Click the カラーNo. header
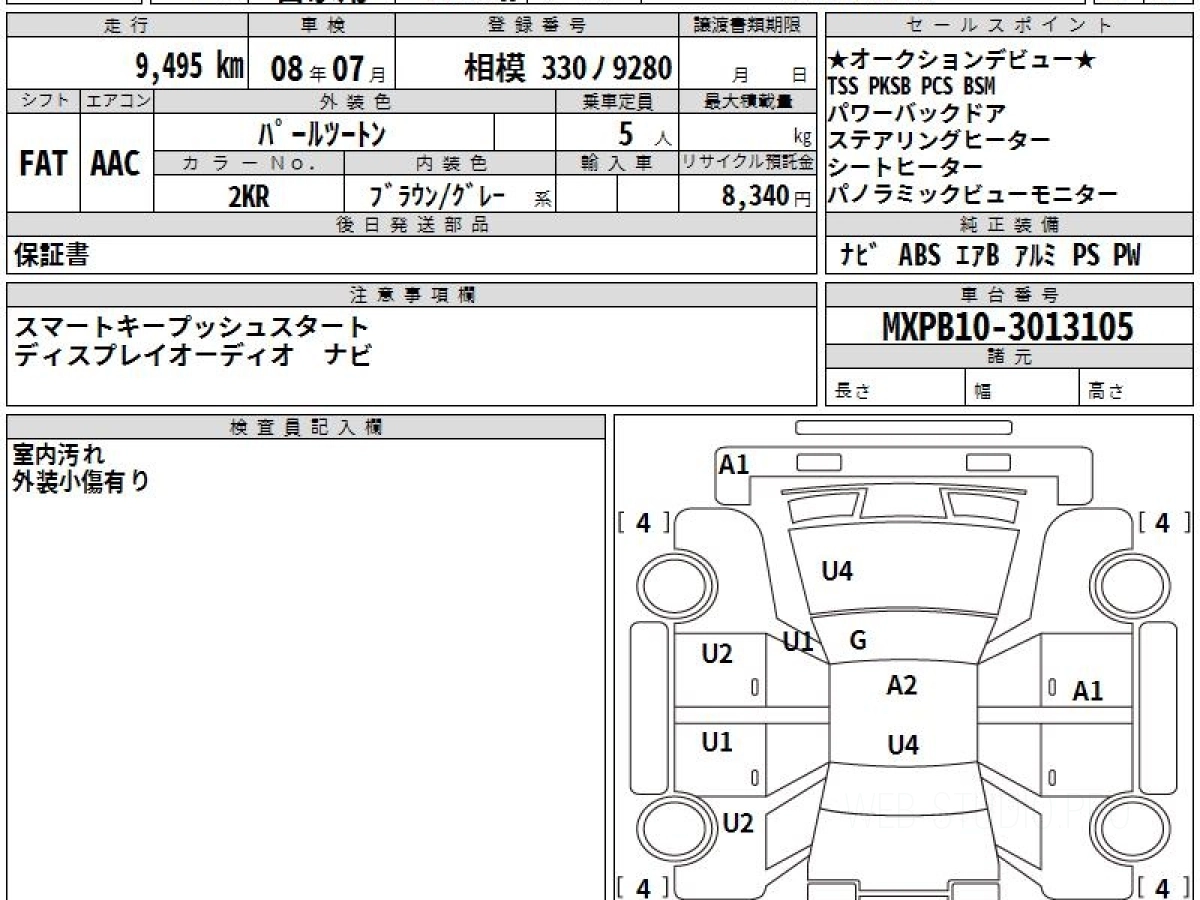Viewport: 1200px width, 900px height. (x=249, y=163)
